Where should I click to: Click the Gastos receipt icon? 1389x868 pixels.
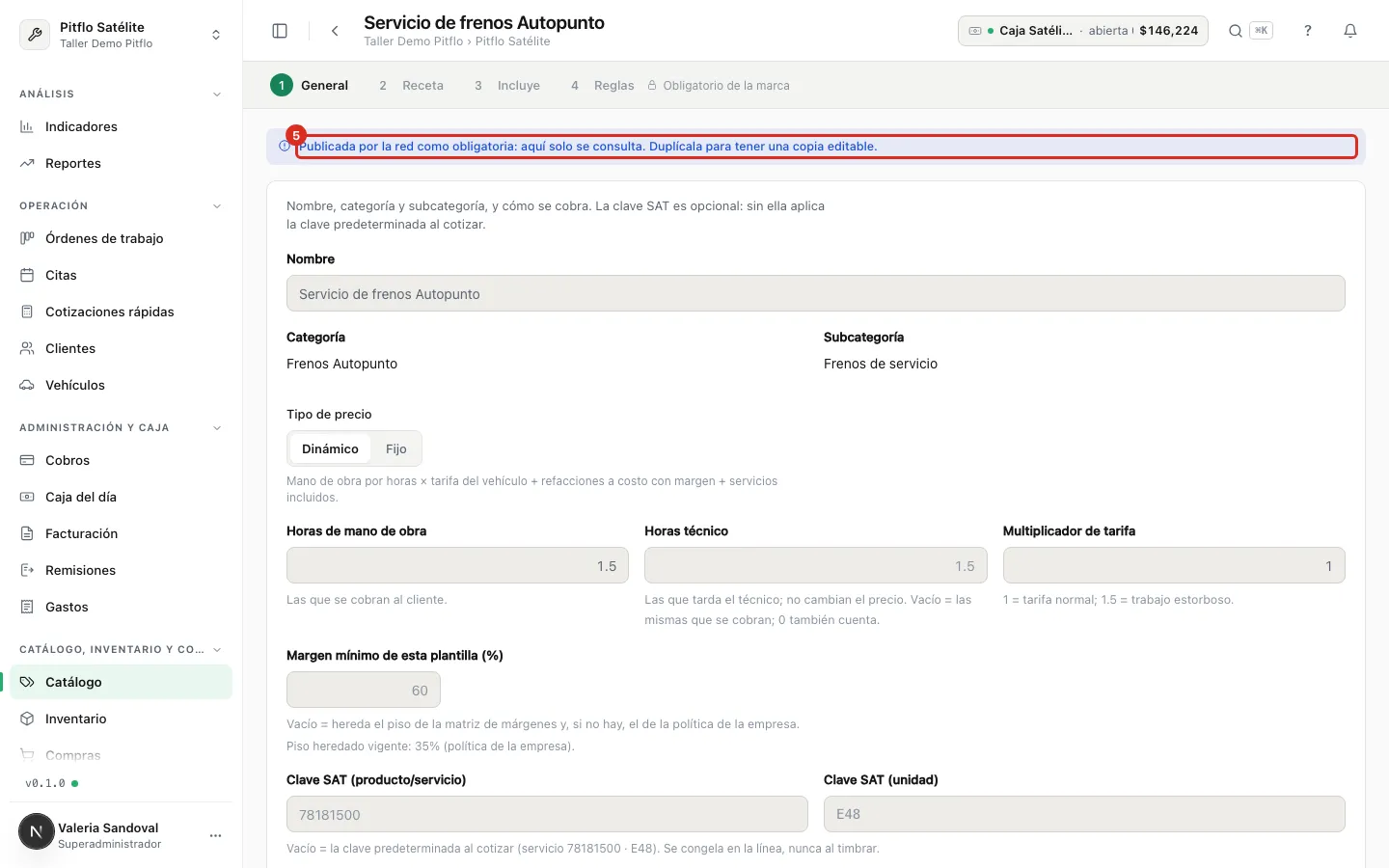[x=27, y=607]
